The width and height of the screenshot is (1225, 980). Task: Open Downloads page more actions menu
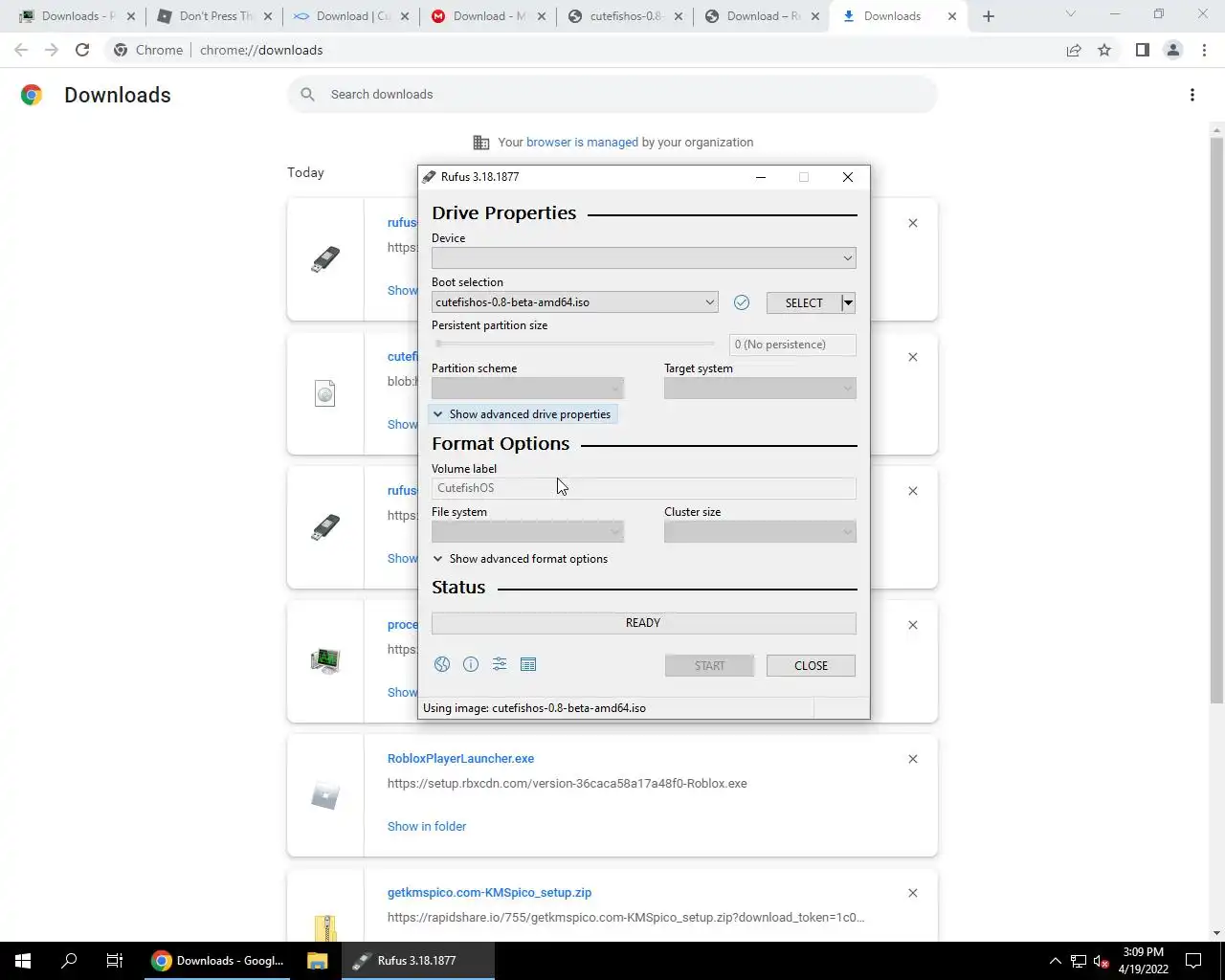1192,95
